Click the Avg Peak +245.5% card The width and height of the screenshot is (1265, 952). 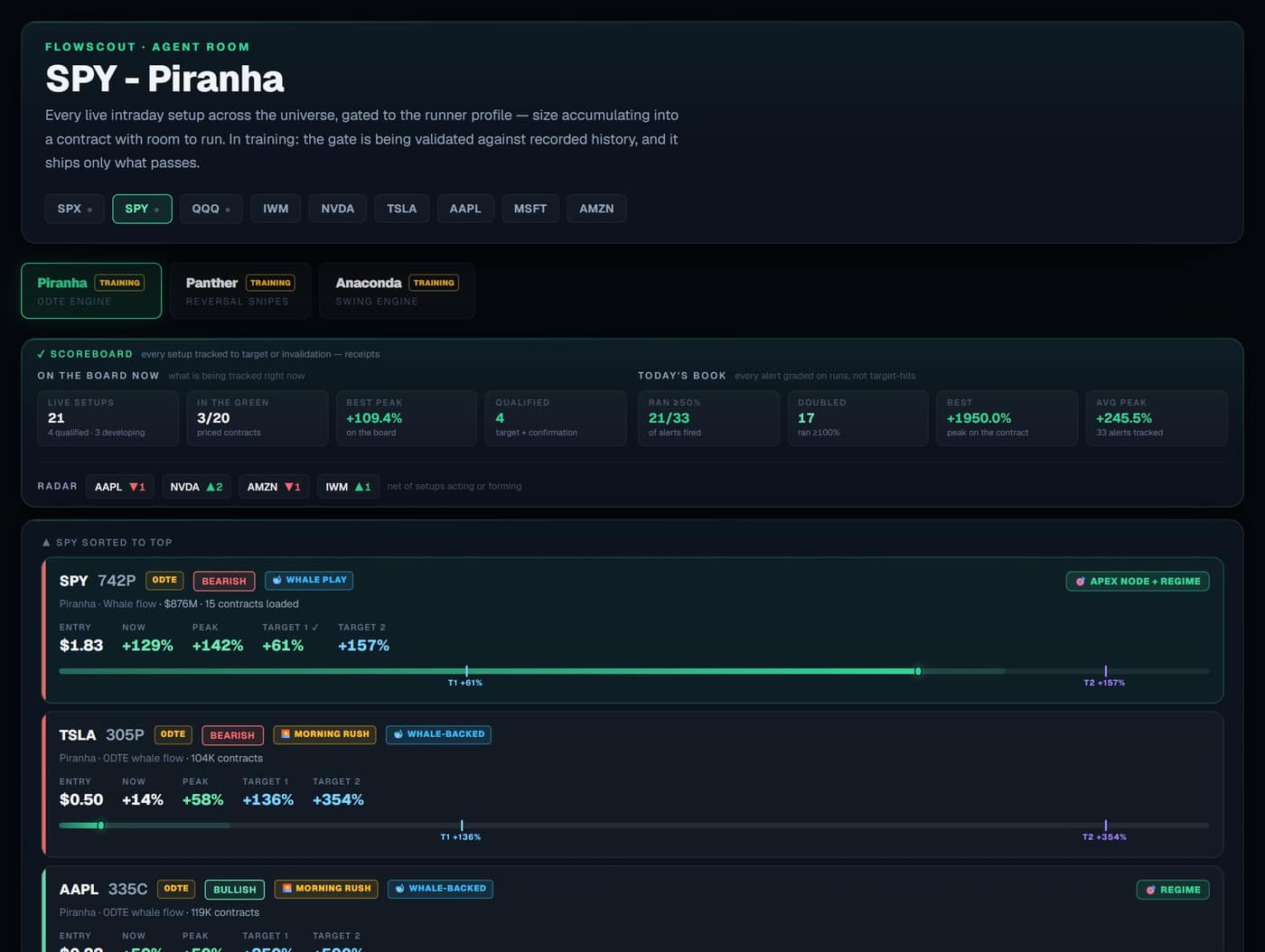1157,418
